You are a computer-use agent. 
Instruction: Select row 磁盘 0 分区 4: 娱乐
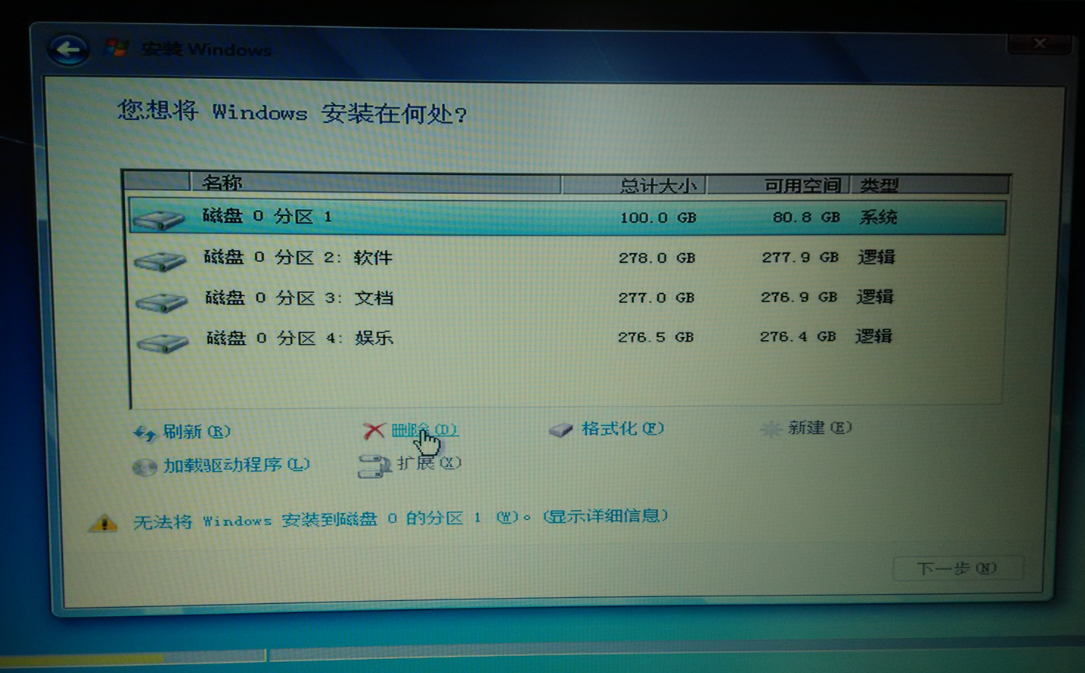(x=567, y=338)
